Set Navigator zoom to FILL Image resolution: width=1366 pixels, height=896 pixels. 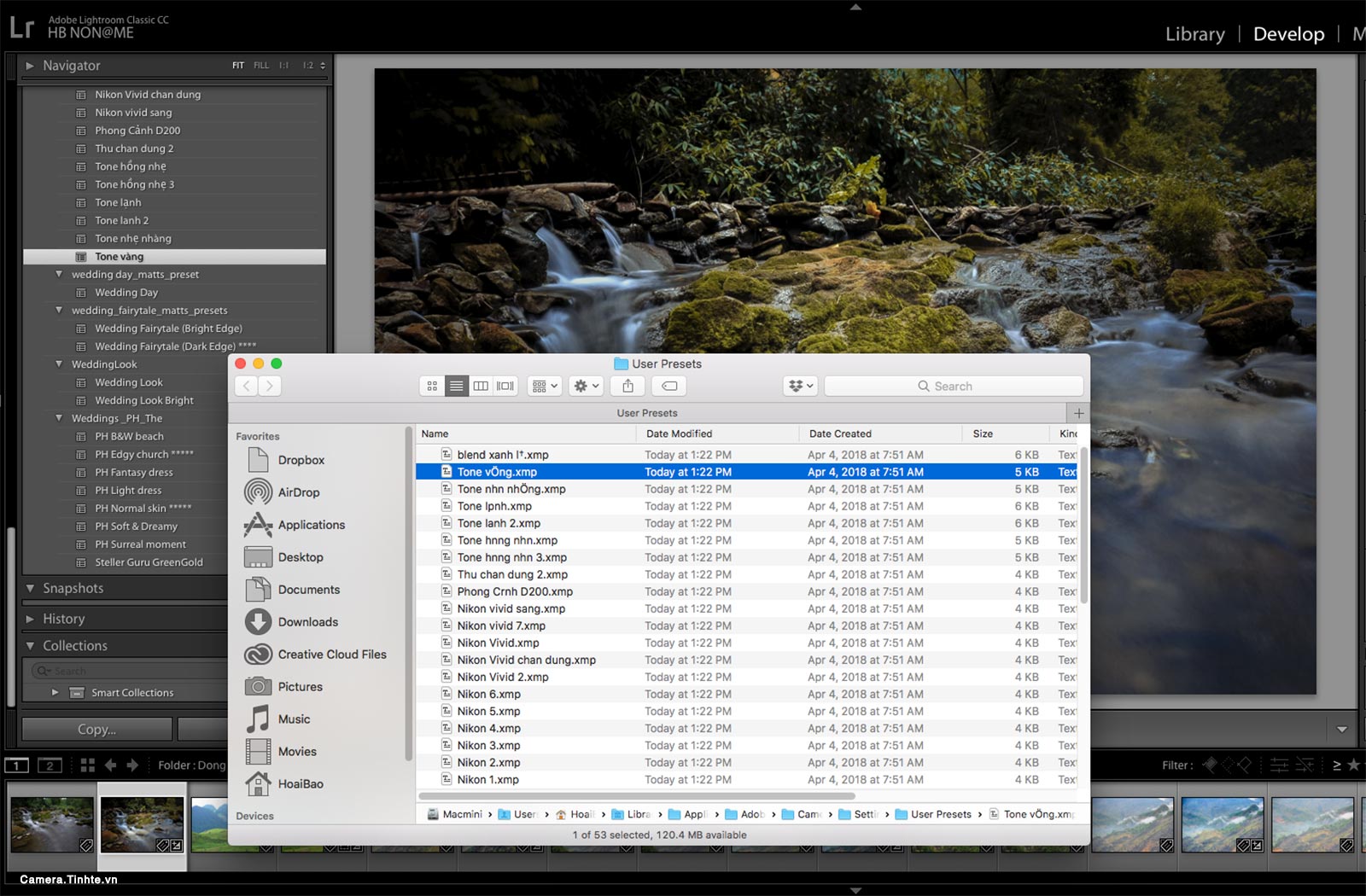pos(261,66)
